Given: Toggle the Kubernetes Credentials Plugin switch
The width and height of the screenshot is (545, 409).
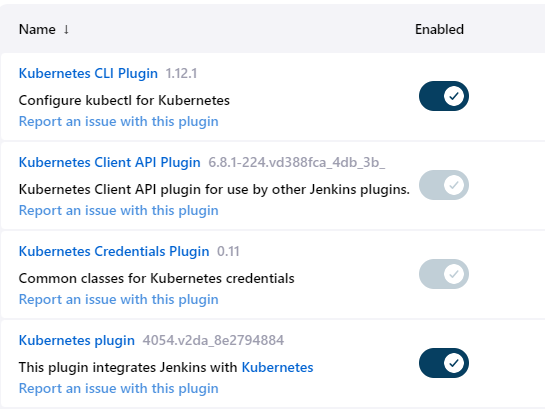Looking at the screenshot, I should [444, 274].
